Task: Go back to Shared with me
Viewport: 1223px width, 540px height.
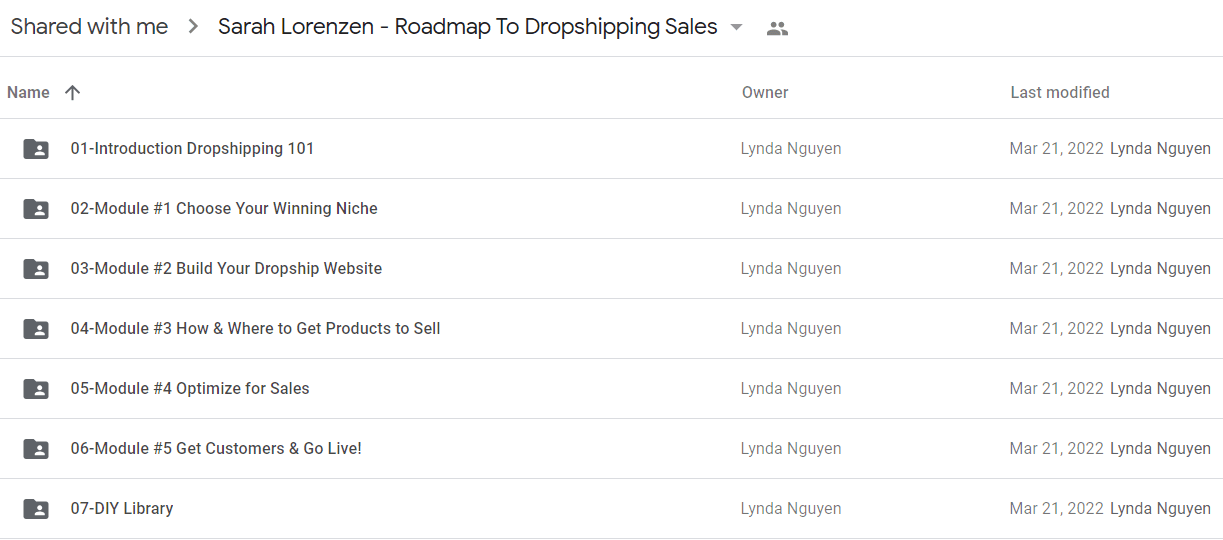Action: [x=89, y=27]
